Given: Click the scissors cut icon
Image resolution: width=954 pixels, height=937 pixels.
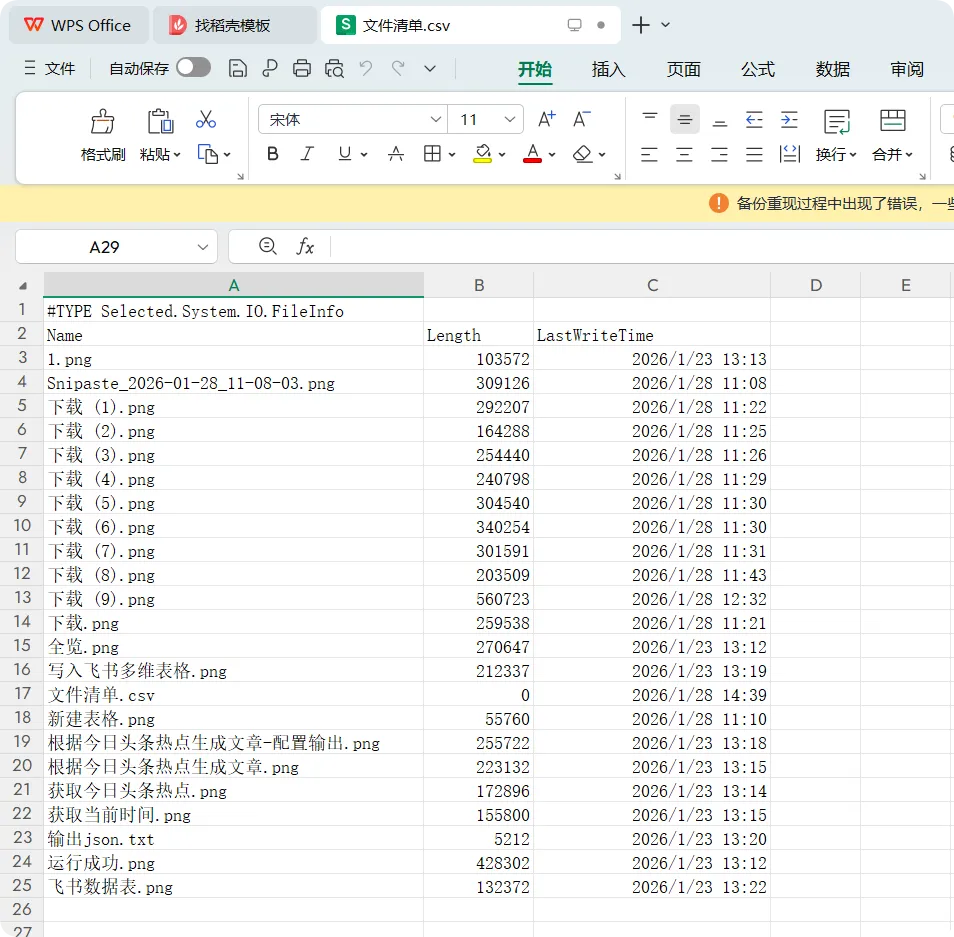Looking at the screenshot, I should (x=206, y=119).
